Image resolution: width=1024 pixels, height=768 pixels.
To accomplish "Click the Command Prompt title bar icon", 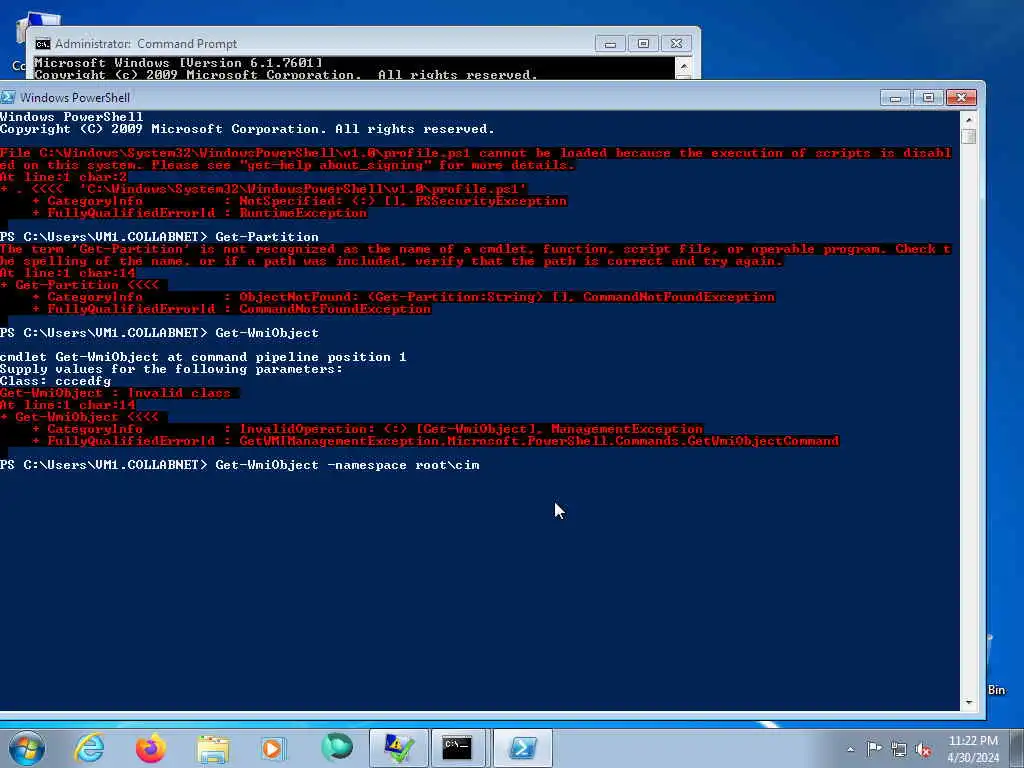I will pyautogui.click(x=42, y=44).
